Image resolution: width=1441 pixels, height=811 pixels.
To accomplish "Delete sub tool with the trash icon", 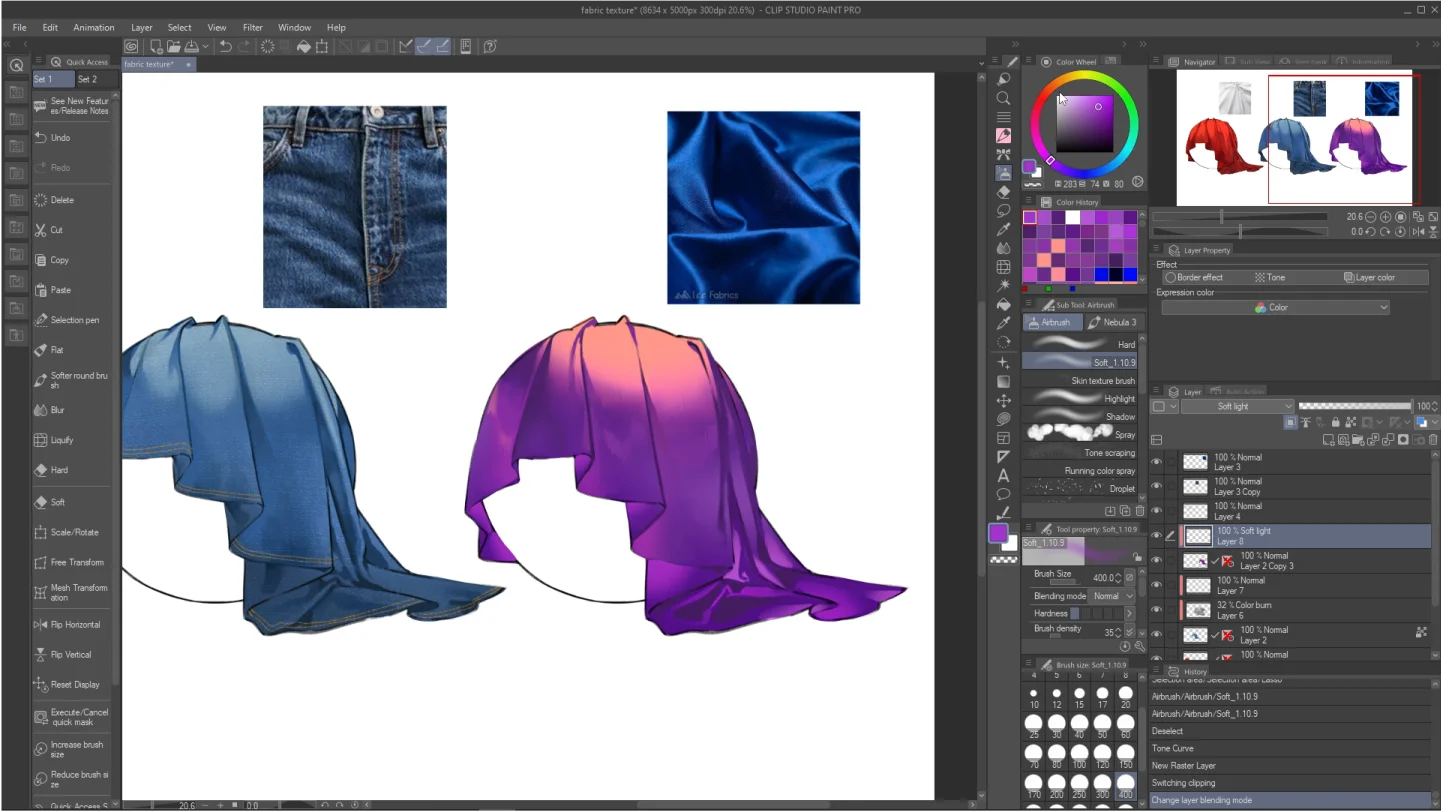I will click(1139, 511).
